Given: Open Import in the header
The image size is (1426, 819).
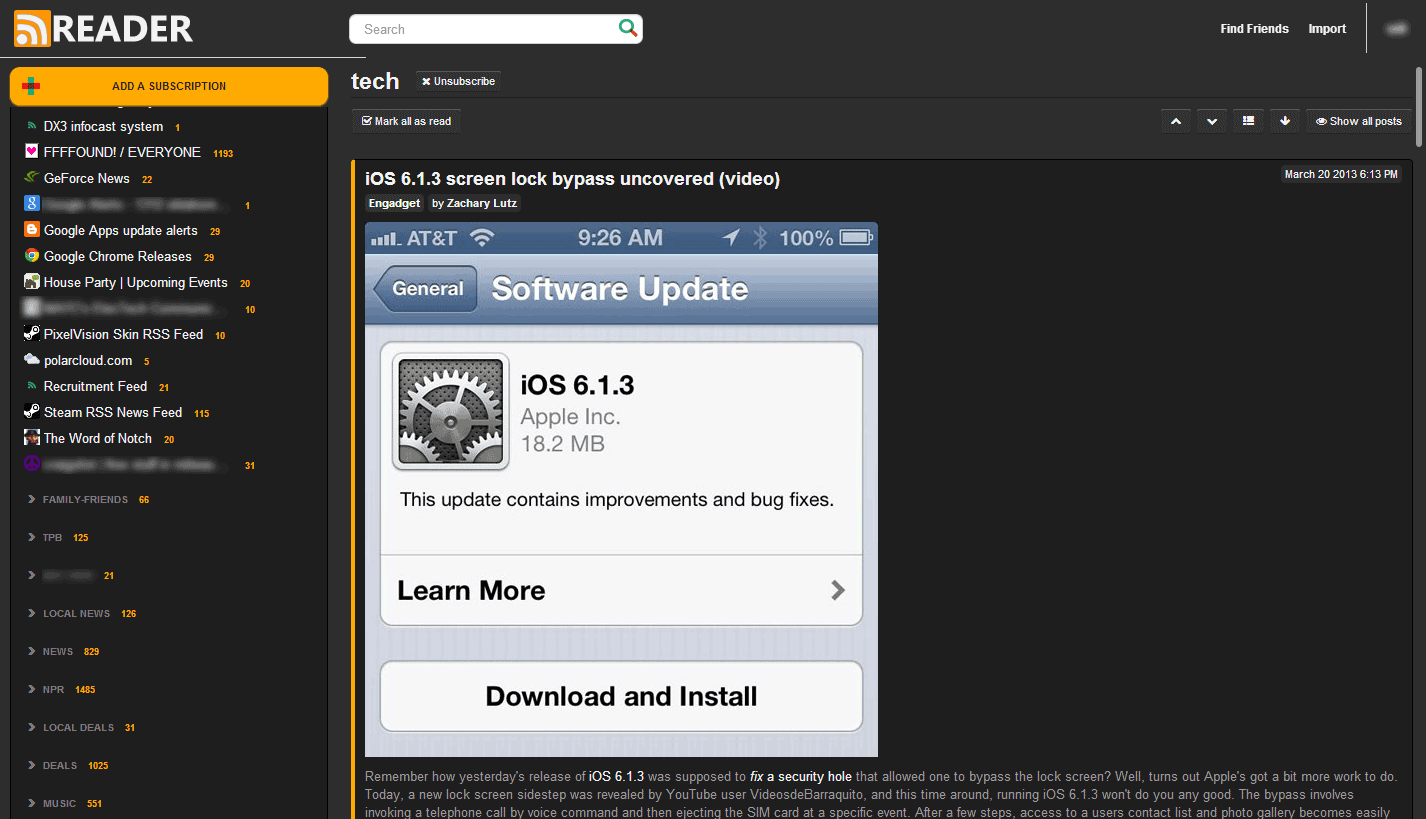Looking at the screenshot, I should [1327, 29].
